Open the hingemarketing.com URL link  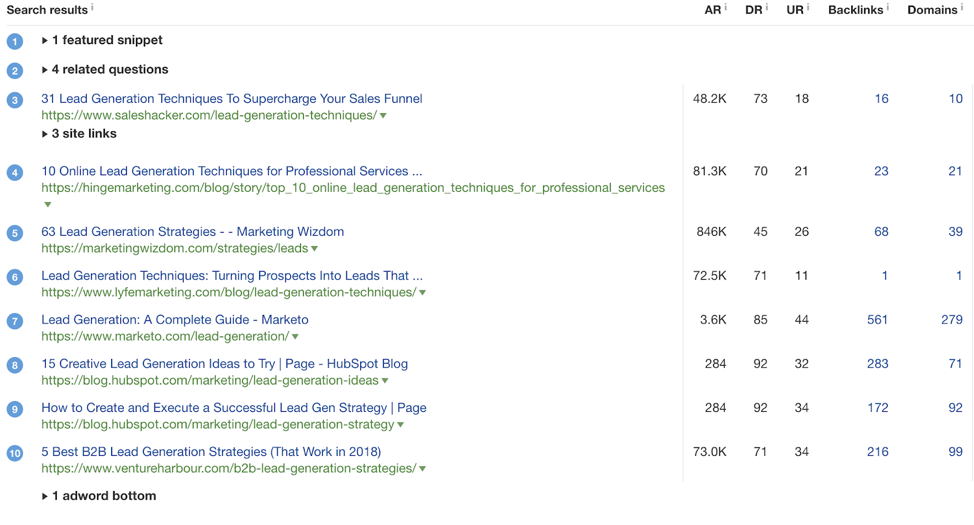click(x=353, y=188)
